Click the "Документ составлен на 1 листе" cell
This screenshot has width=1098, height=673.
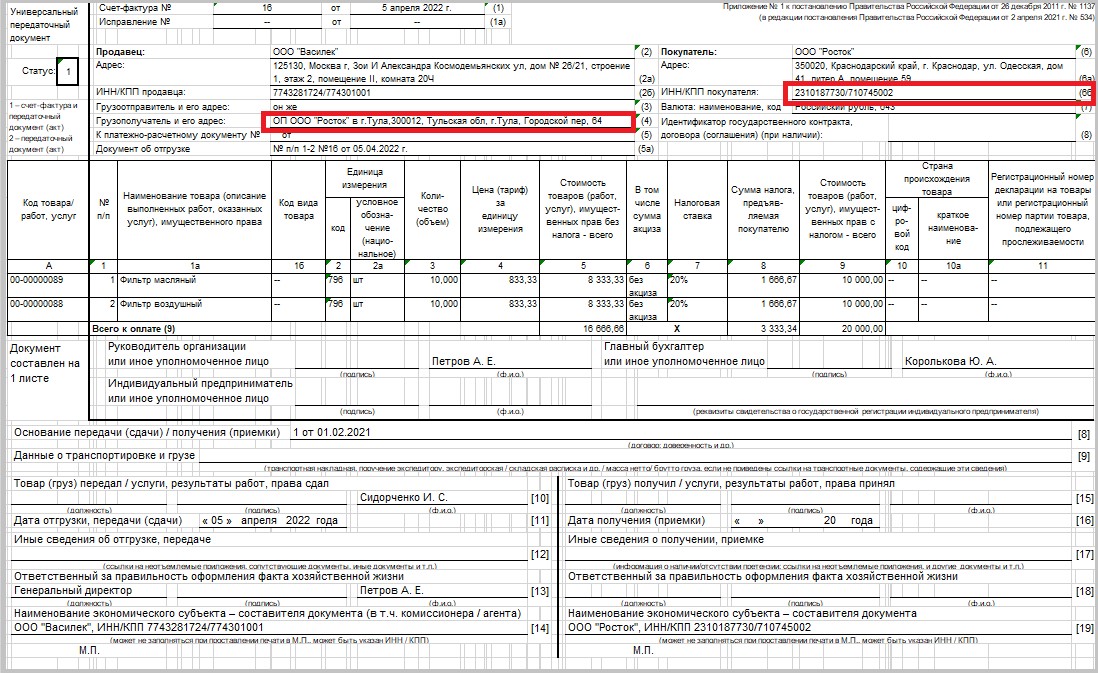[x=45, y=363]
